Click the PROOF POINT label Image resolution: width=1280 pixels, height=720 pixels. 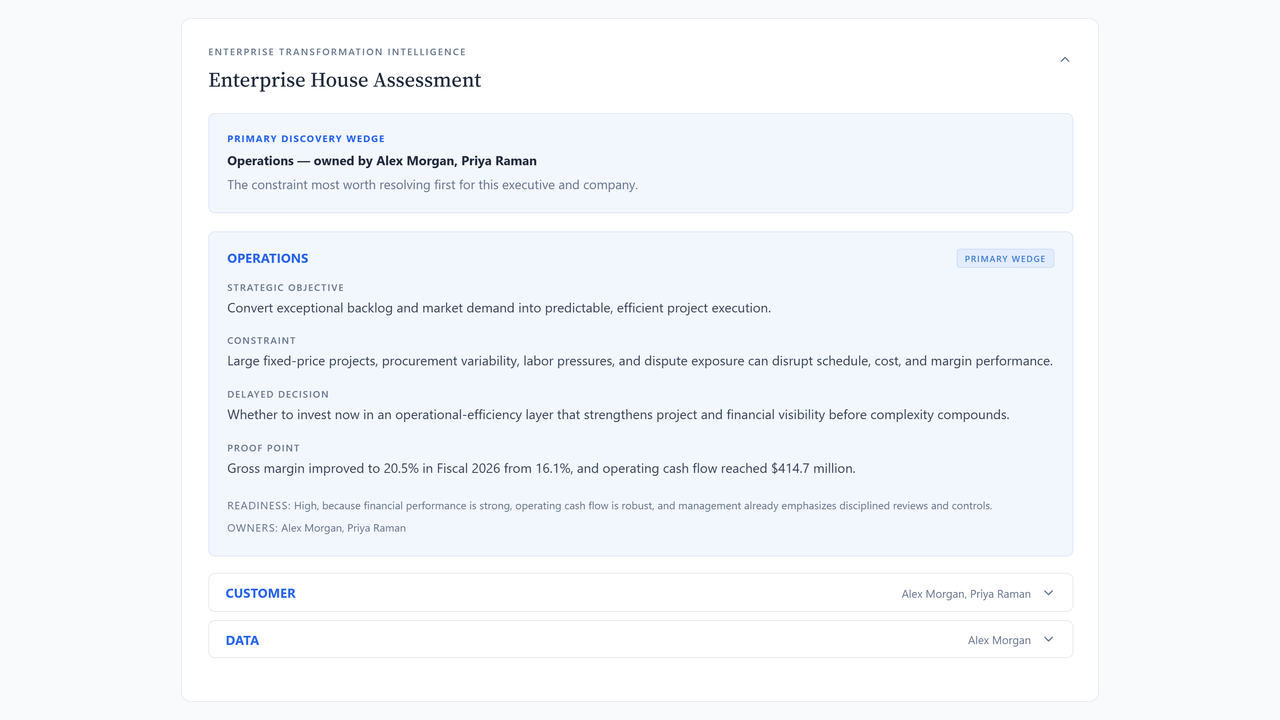click(x=263, y=448)
